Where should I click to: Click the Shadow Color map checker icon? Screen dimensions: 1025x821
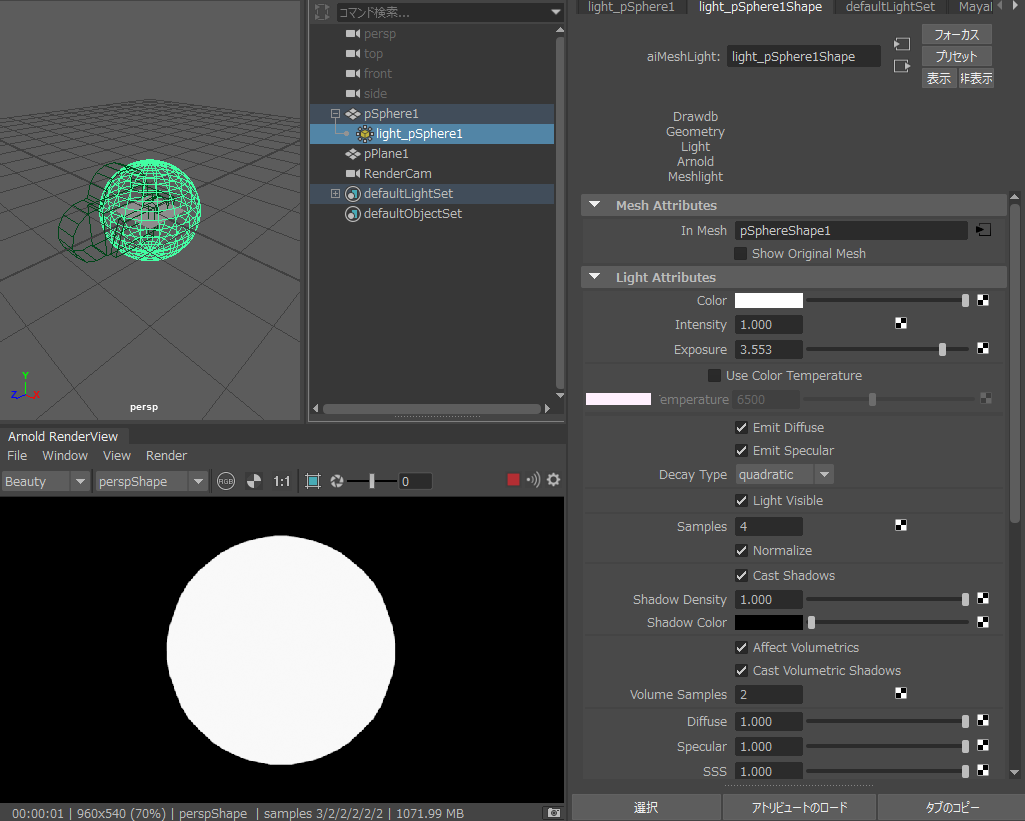click(983, 622)
